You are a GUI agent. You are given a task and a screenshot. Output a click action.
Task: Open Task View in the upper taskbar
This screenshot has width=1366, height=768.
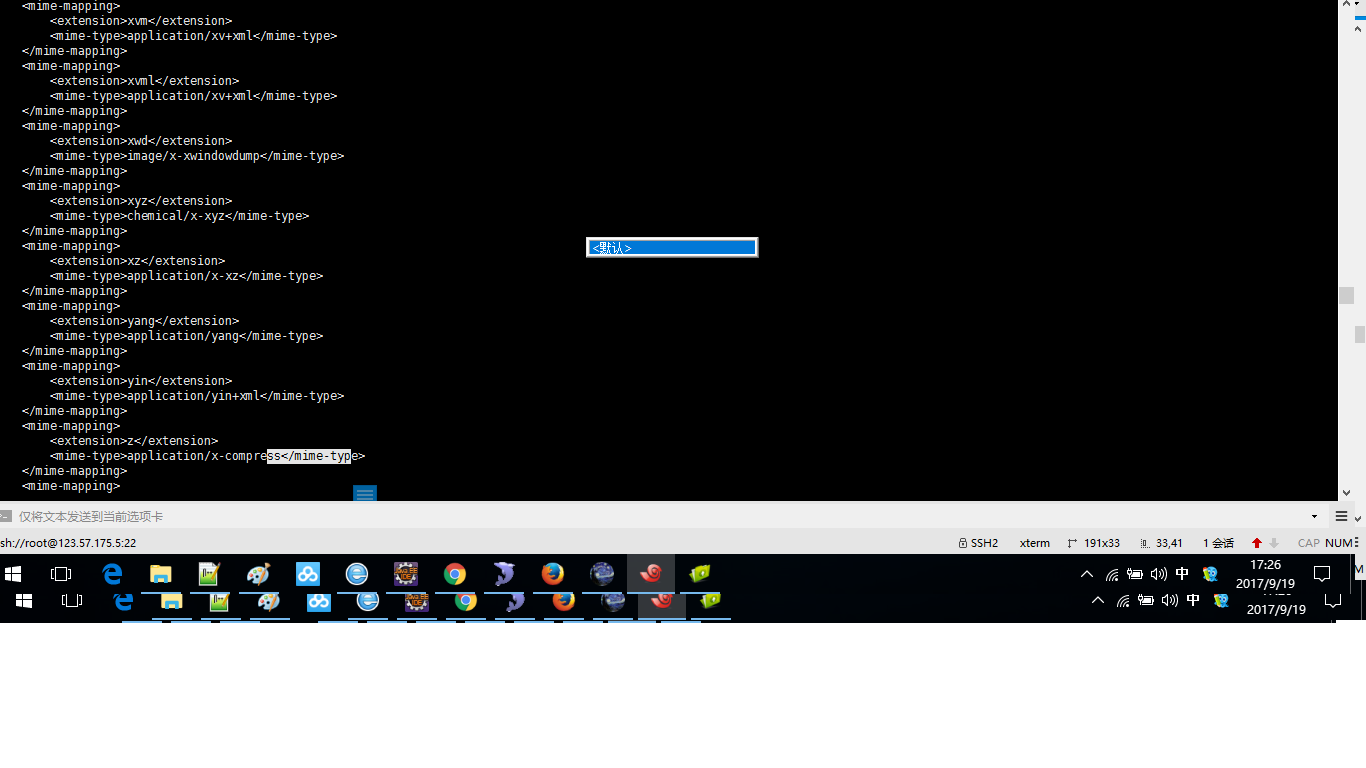tap(61, 574)
